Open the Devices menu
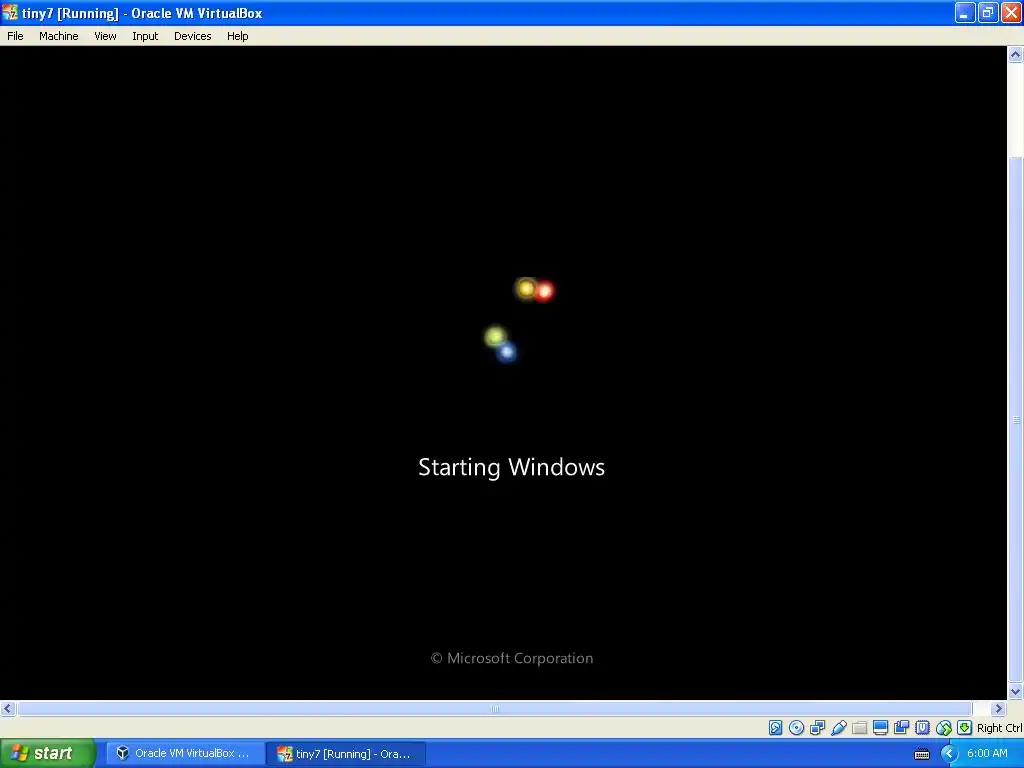1024x768 pixels. [192, 36]
